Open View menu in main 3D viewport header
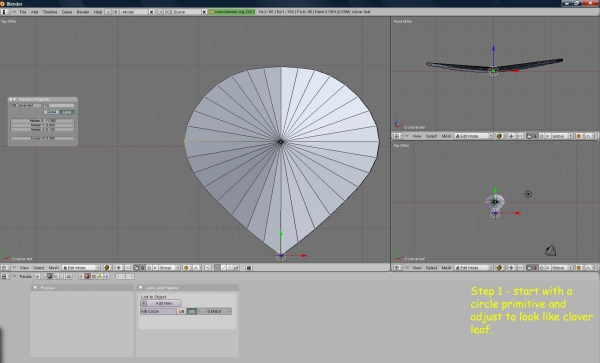This screenshot has height=363, width=600. click(x=24, y=268)
